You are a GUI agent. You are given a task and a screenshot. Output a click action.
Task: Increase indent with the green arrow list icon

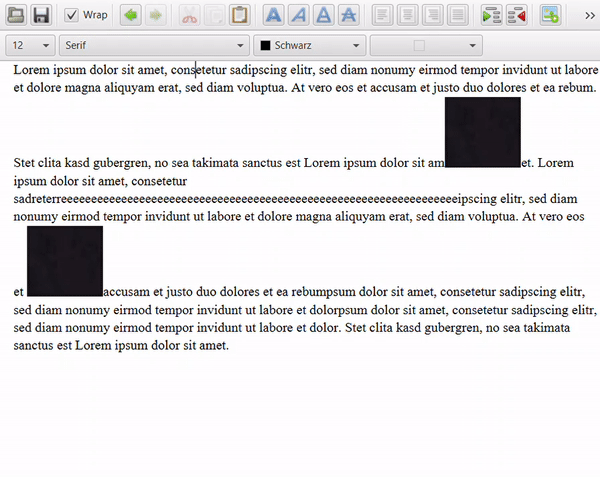(491, 15)
